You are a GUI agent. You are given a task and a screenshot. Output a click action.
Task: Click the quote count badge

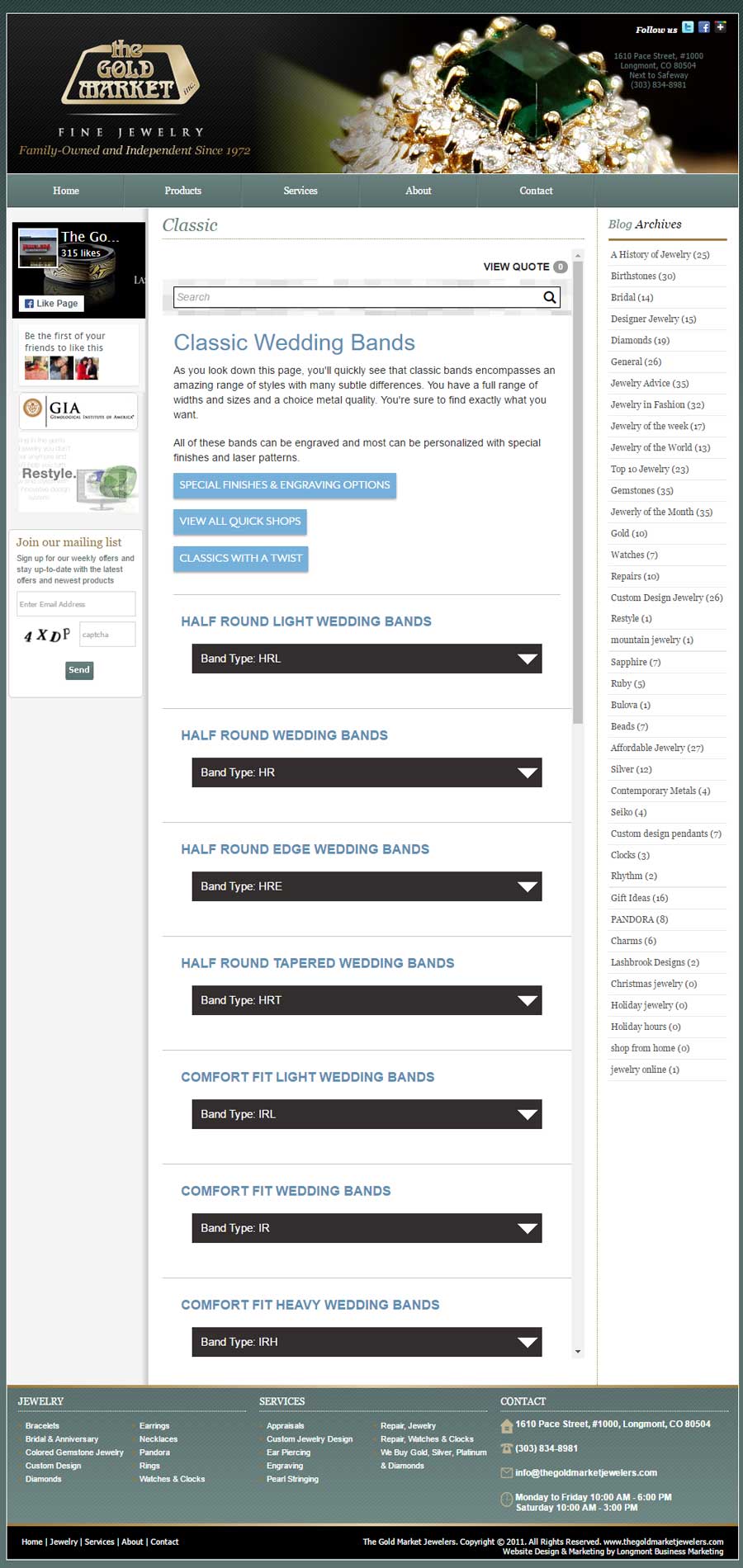click(x=561, y=267)
